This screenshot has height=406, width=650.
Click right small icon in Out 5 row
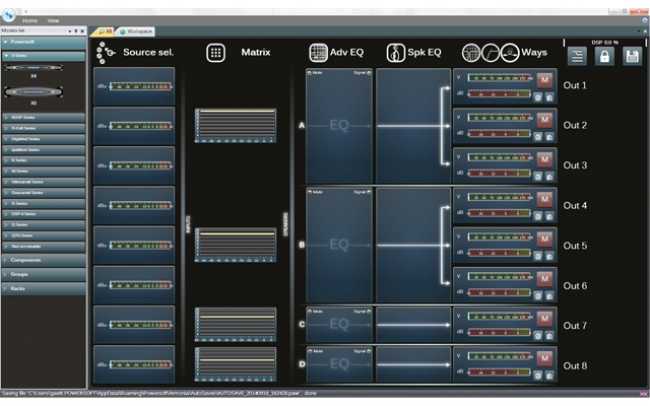click(x=549, y=256)
